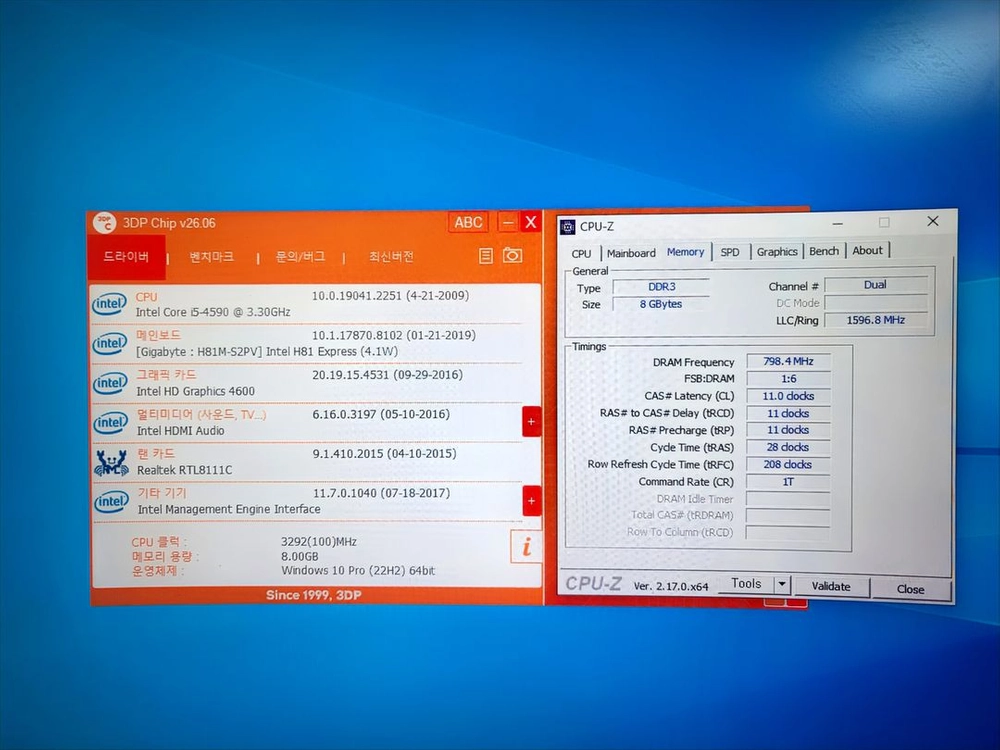Click the Dual channel value field
This screenshot has width=1000, height=750.
pos(875,284)
